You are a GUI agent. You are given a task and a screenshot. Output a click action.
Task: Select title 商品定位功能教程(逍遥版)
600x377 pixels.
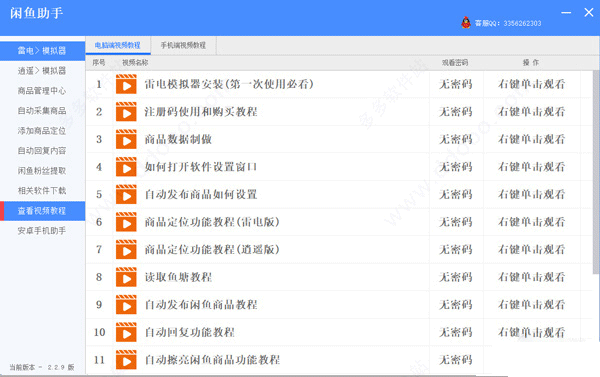click(x=212, y=250)
